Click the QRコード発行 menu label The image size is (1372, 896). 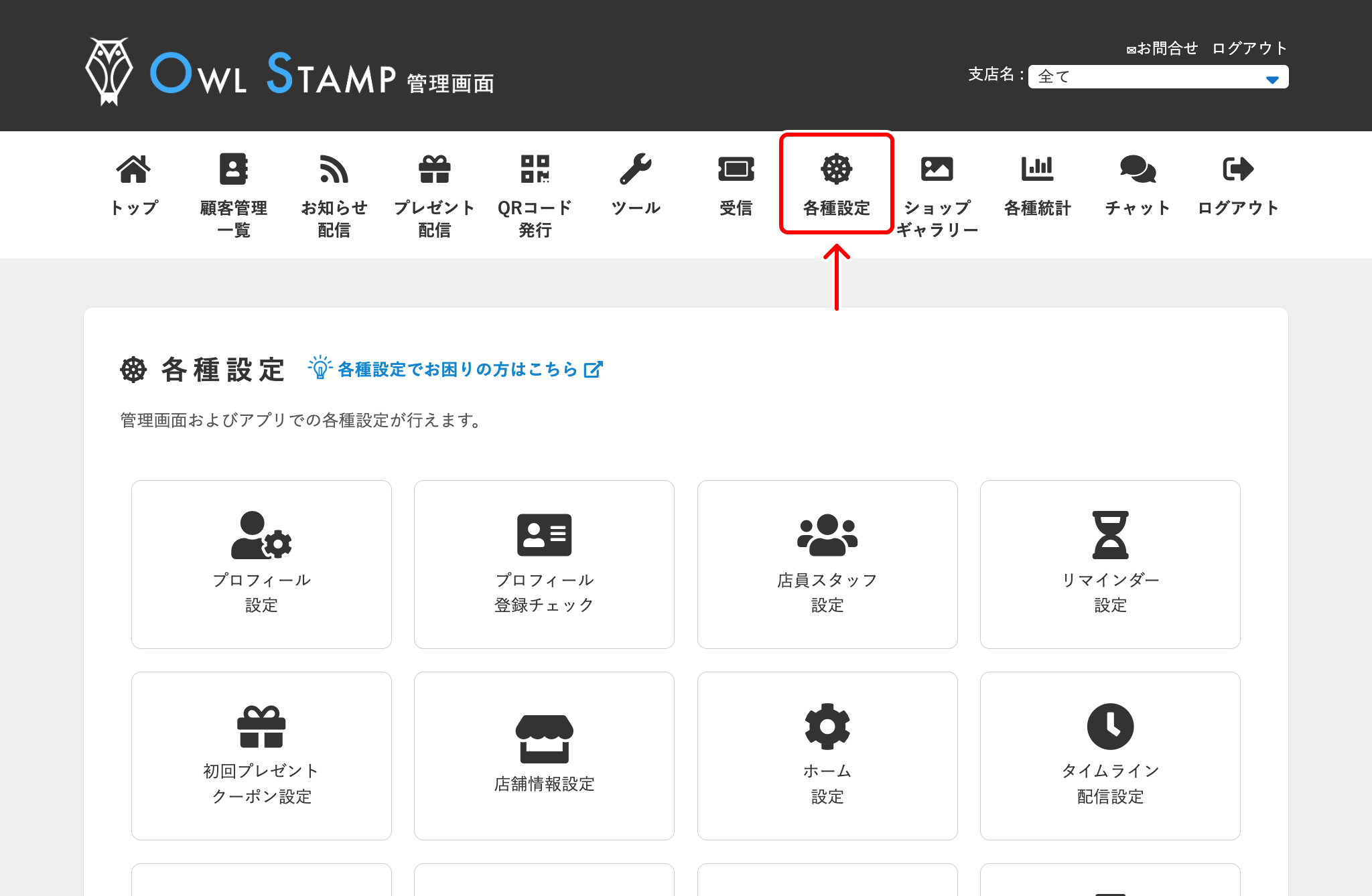[535, 219]
